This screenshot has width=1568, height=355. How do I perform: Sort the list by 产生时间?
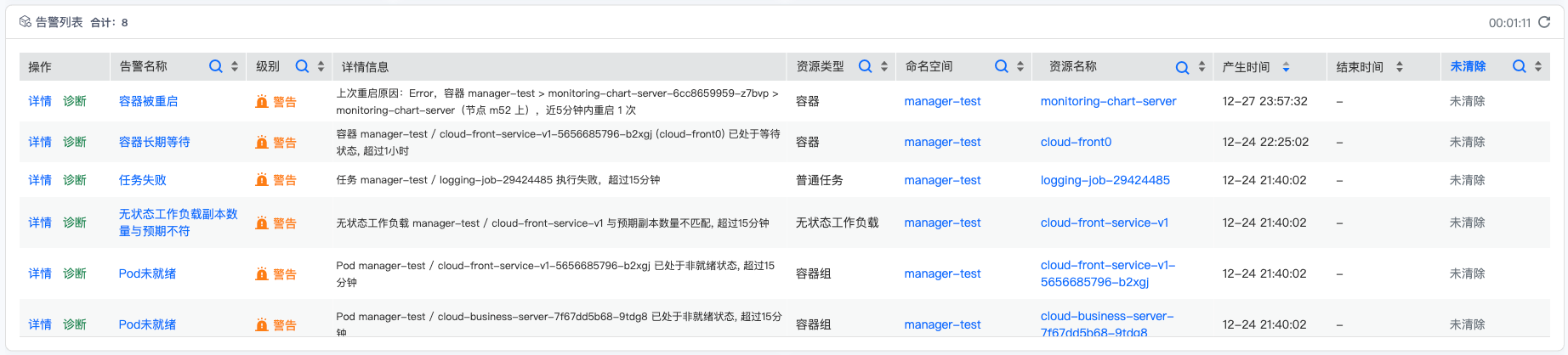coord(1286,67)
